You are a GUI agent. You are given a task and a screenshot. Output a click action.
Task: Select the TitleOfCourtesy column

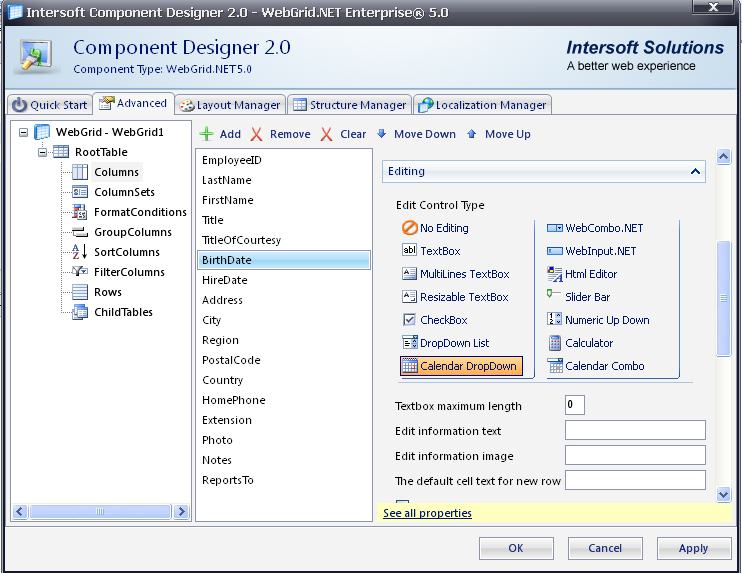click(283, 240)
